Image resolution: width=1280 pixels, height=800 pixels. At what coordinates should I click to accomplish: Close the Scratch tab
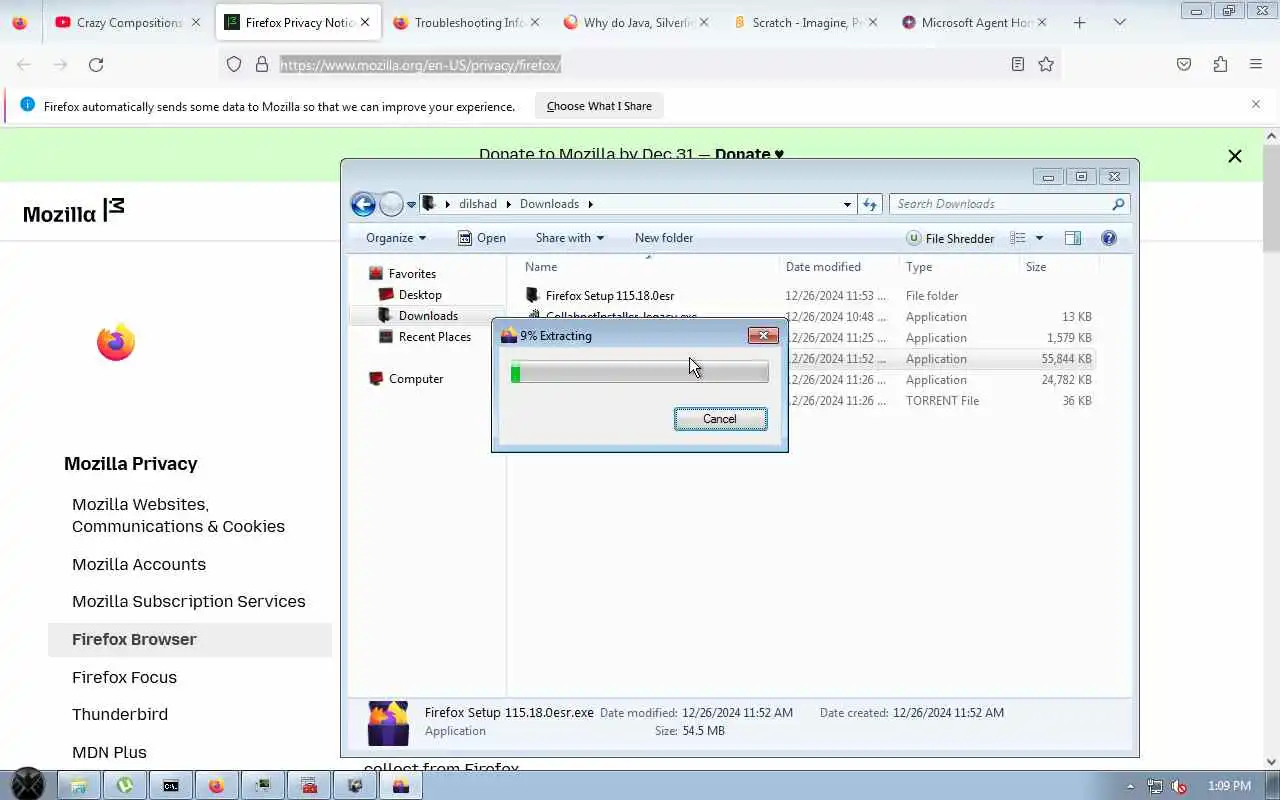tap(873, 22)
